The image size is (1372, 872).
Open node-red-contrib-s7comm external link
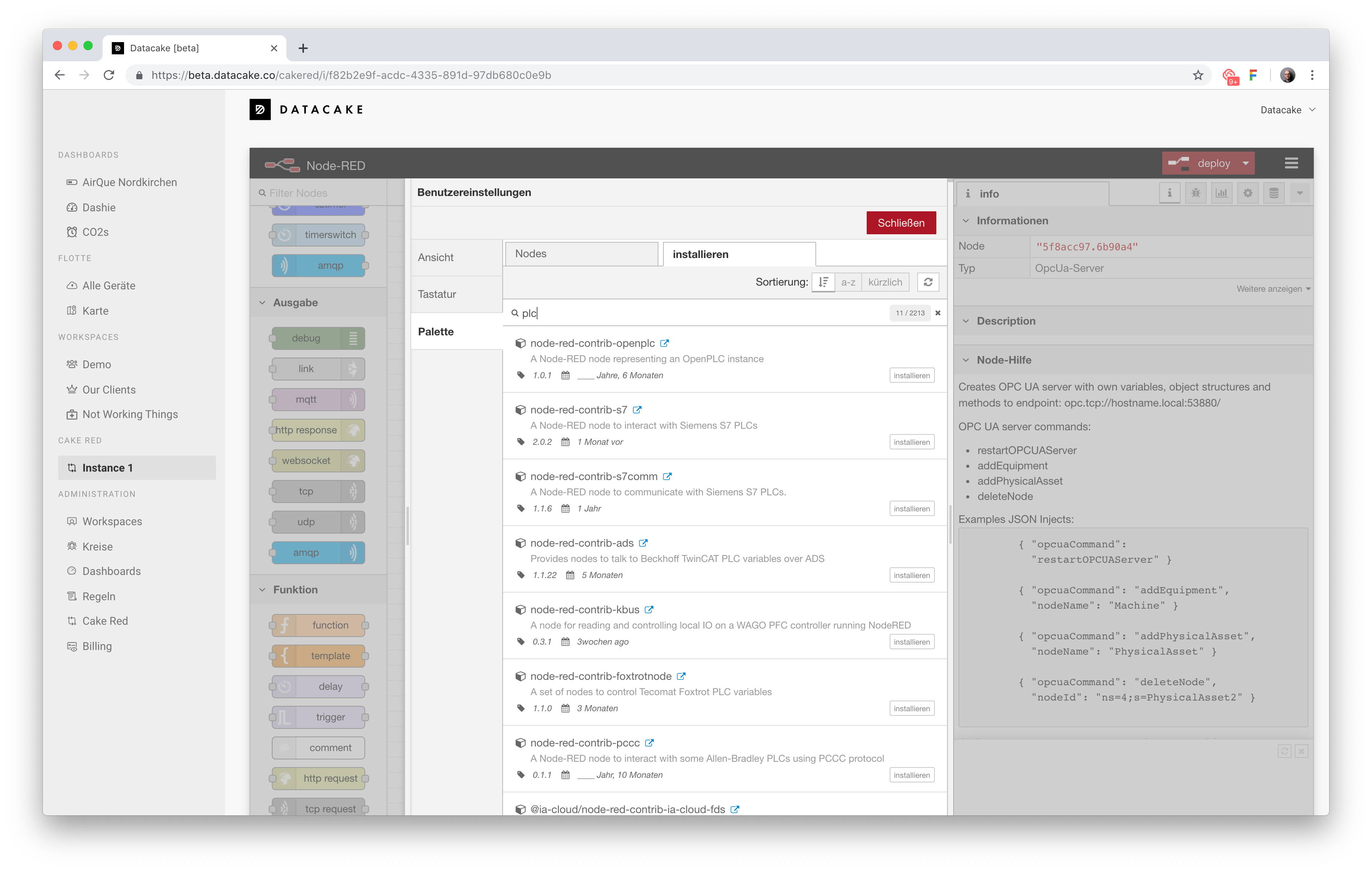[x=668, y=476]
